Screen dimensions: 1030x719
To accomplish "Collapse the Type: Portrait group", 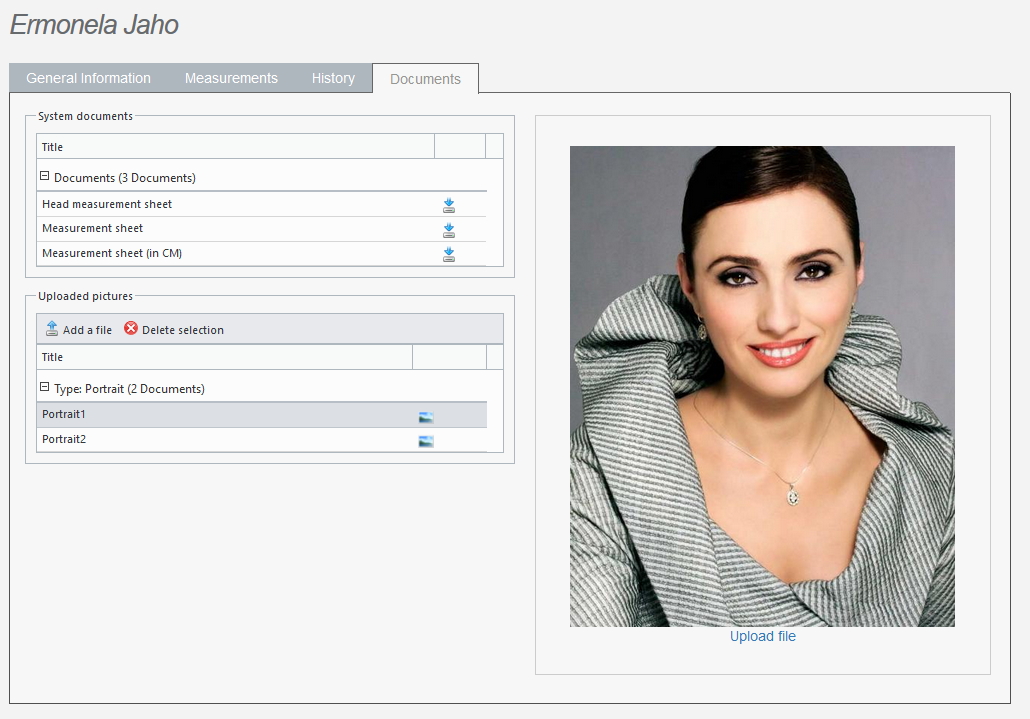I will tap(45, 387).
